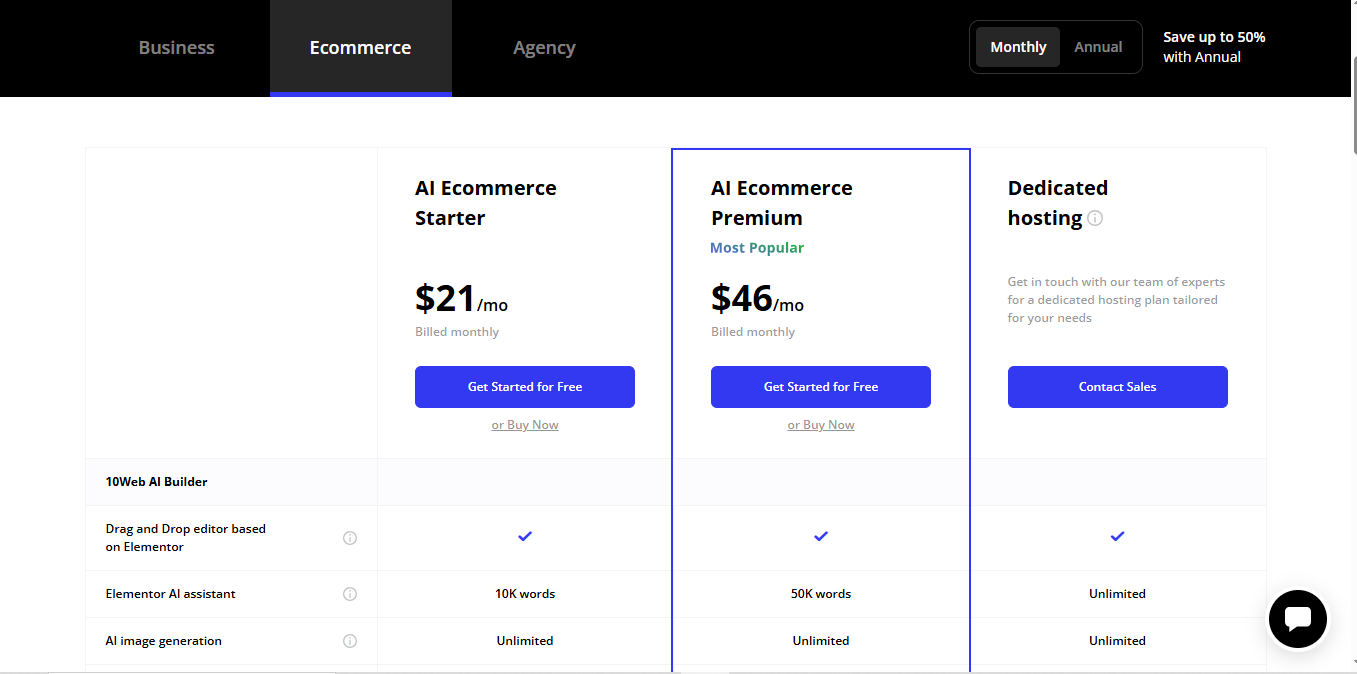The height and width of the screenshot is (674, 1357).
Task: Open the live chat bubble icon
Action: click(x=1297, y=619)
